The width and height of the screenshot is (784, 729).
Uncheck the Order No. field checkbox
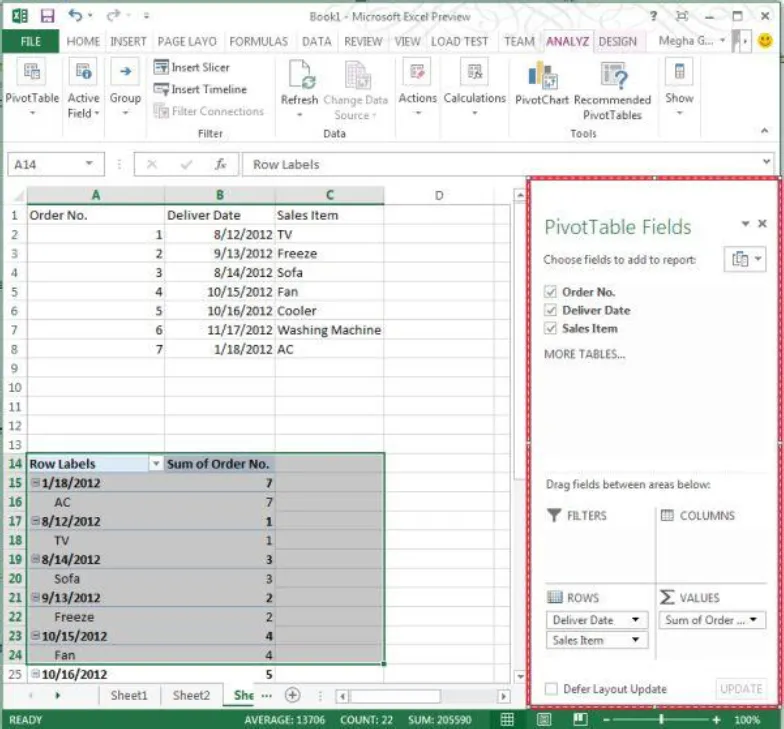click(550, 292)
